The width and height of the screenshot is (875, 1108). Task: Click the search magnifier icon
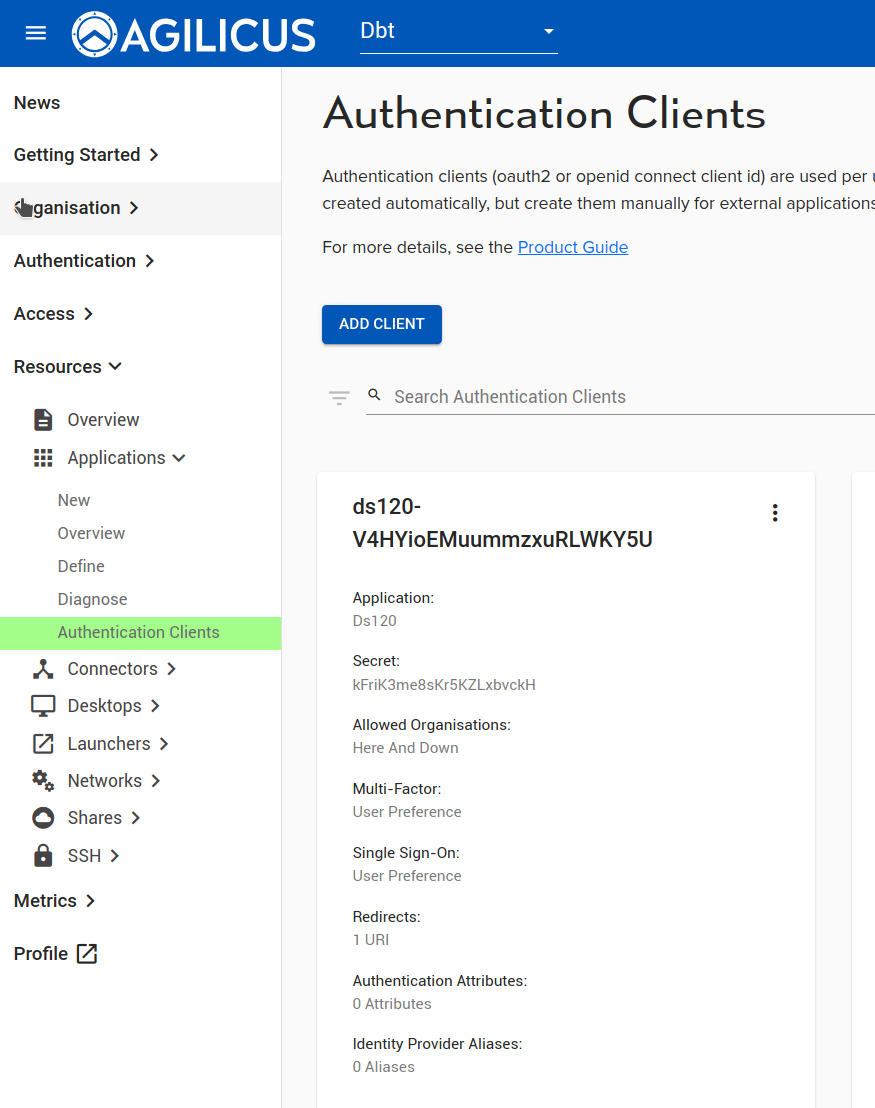pos(375,395)
